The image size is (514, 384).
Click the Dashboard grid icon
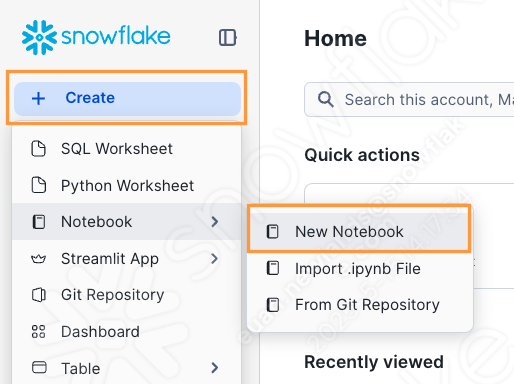38,332
